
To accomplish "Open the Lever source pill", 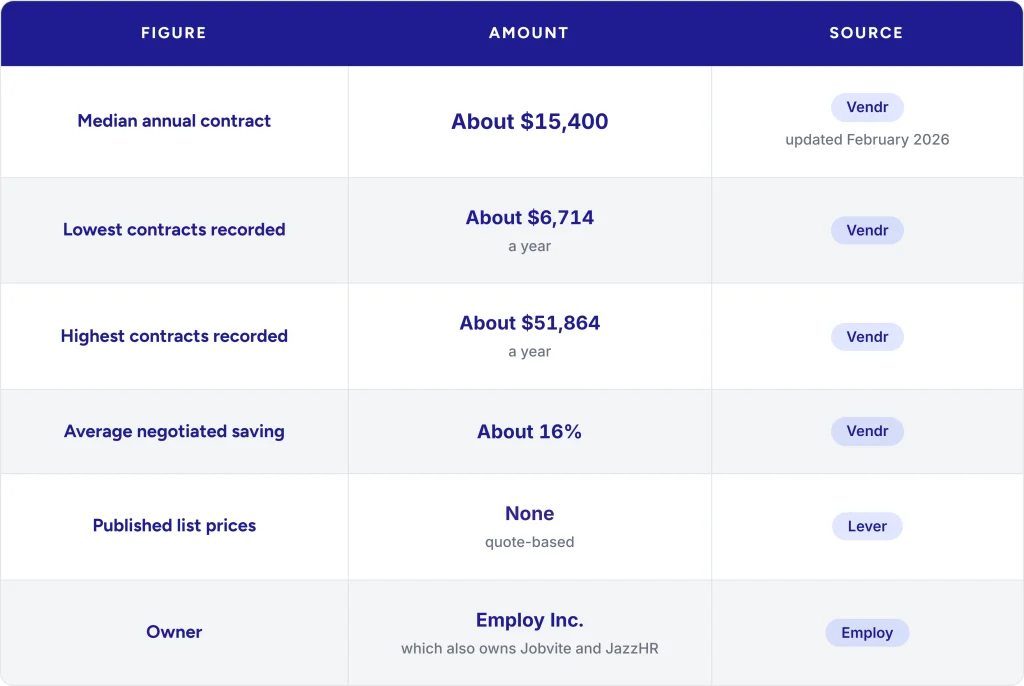I will coord(867,526).
